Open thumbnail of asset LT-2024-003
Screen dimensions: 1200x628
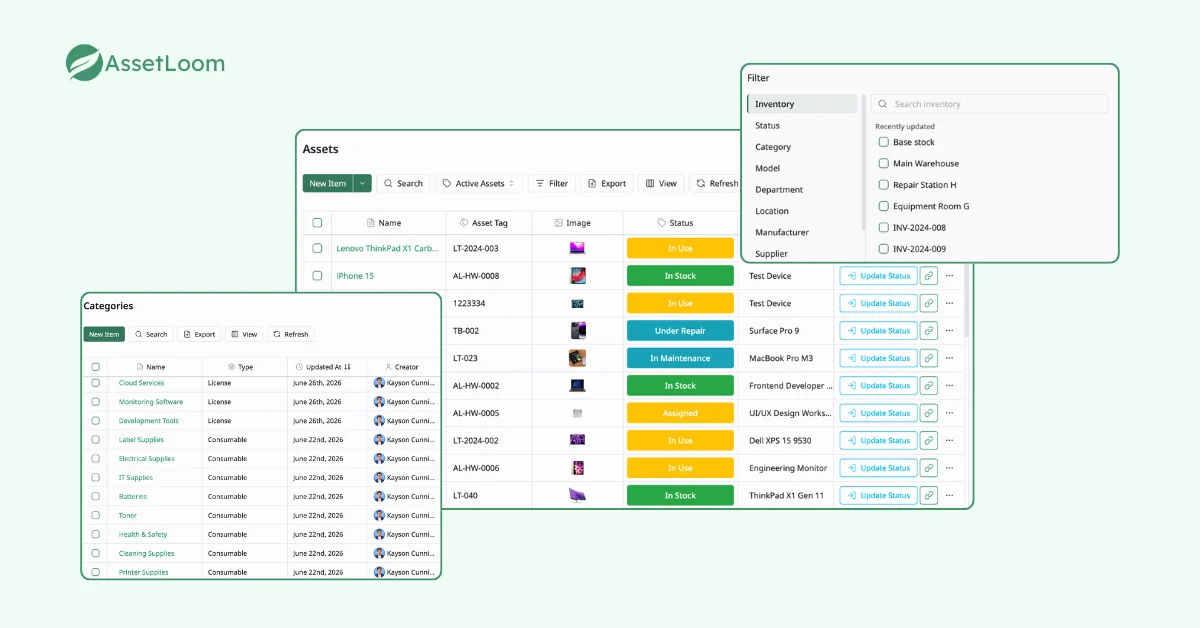578,248
